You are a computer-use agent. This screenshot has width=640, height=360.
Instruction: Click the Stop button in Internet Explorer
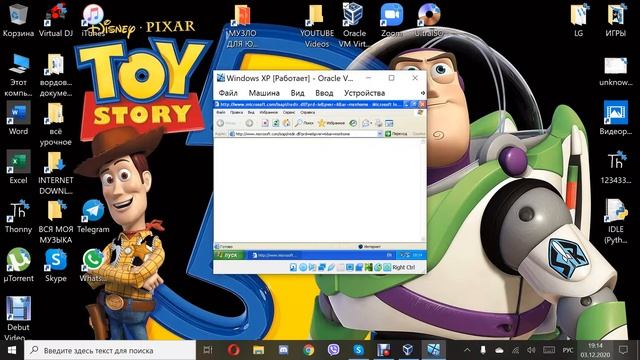coord(265,123)
